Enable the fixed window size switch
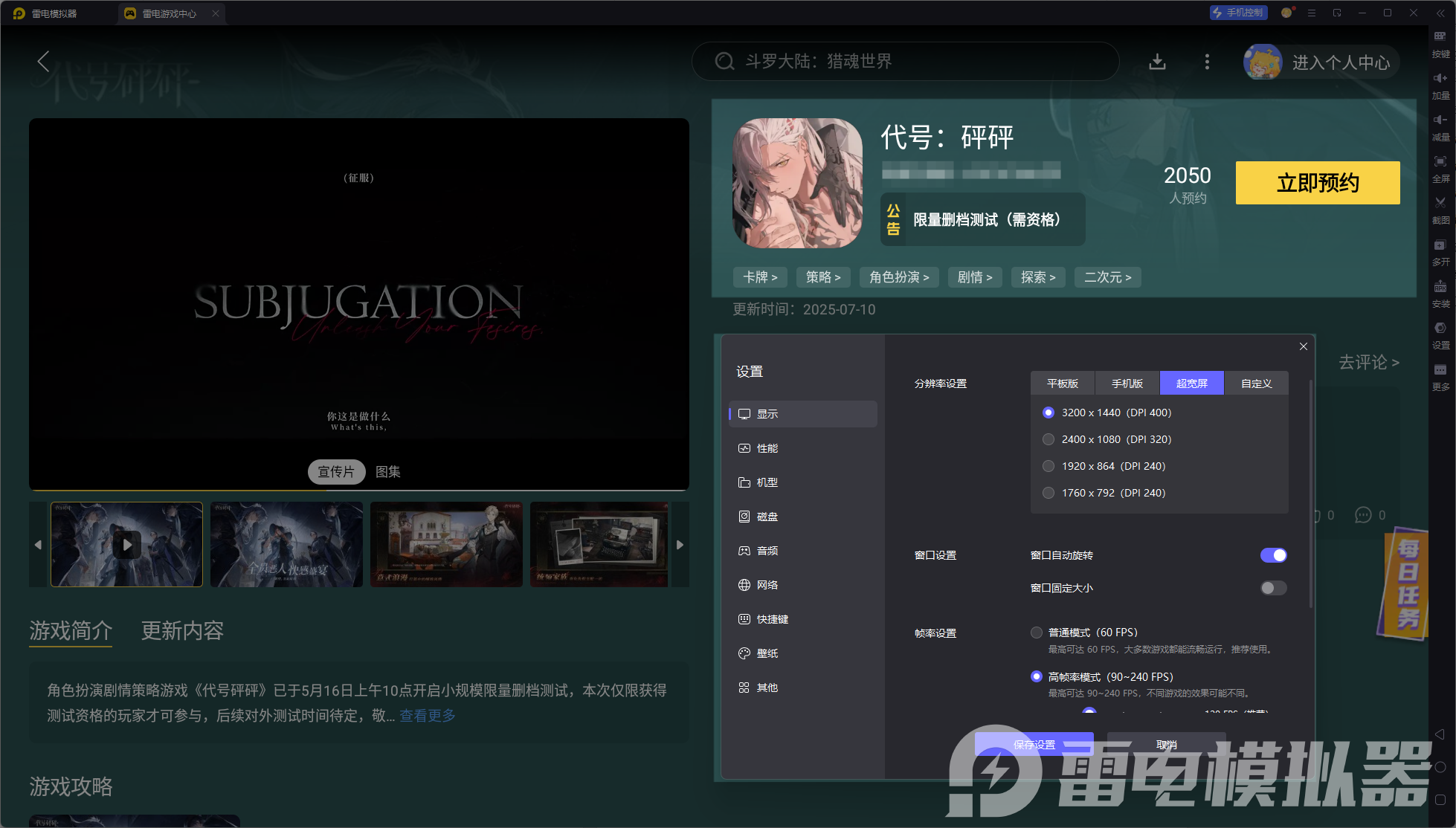This screenshot has height=828, width=1456. [1273, 588]
